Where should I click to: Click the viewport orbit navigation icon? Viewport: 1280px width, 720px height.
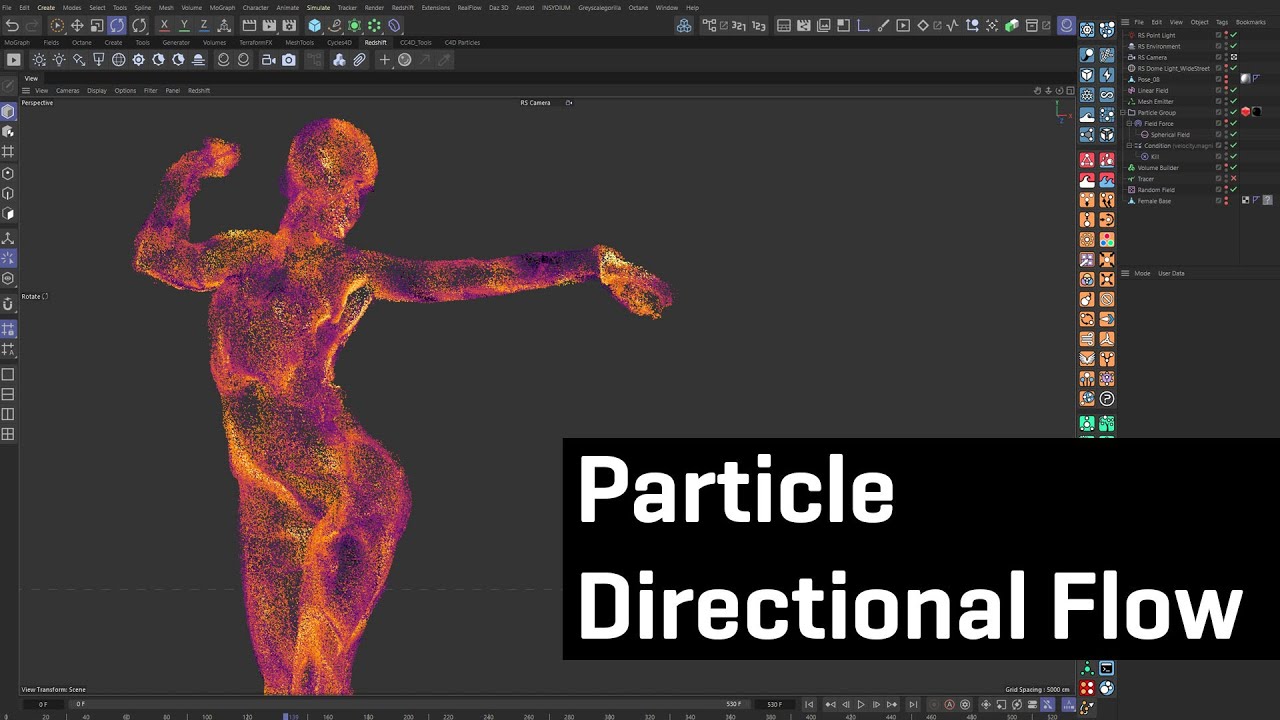[x=1058, y=91]
